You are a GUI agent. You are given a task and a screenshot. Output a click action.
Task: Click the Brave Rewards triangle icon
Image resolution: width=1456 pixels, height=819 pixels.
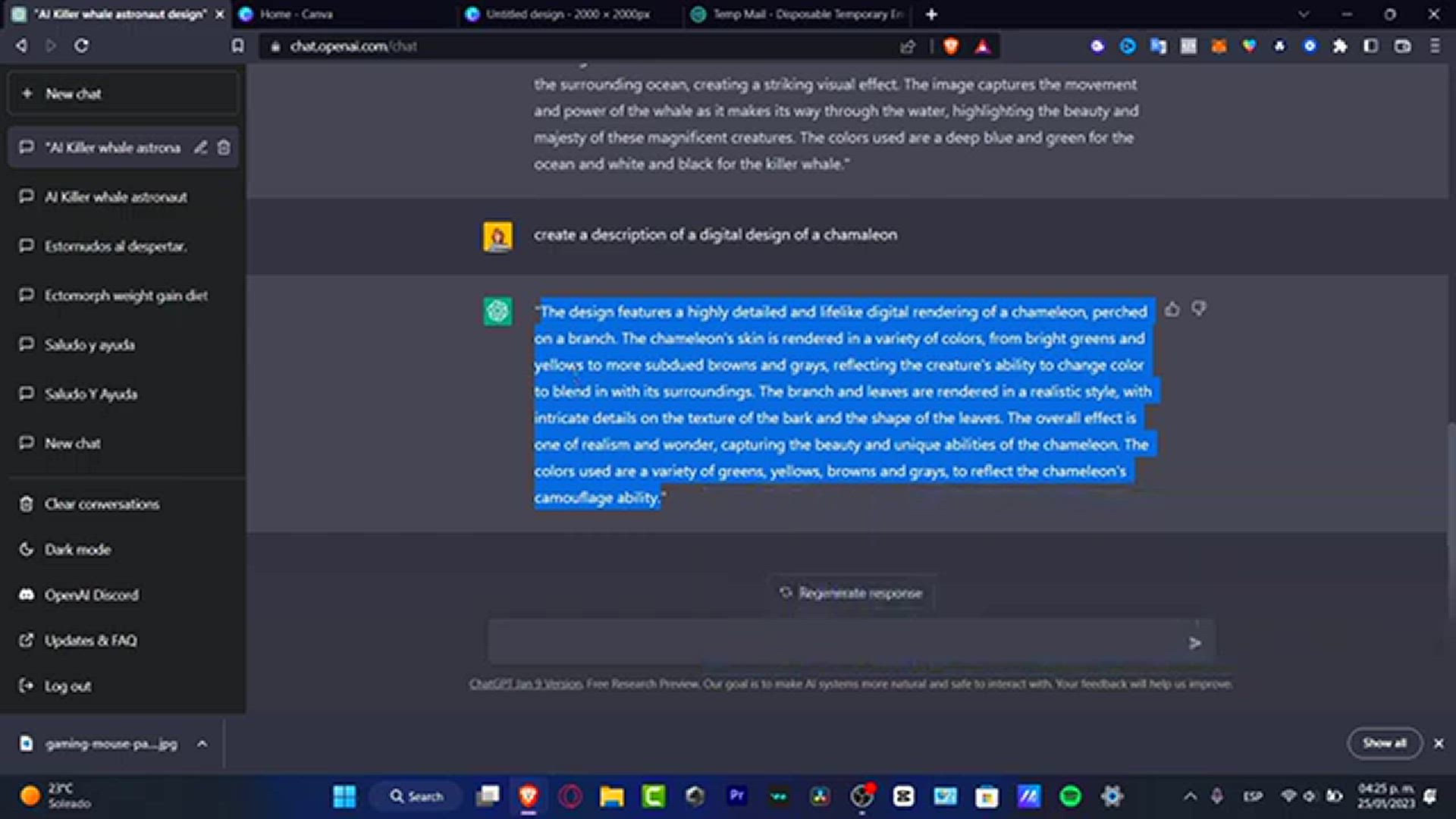tap(982, 46)
